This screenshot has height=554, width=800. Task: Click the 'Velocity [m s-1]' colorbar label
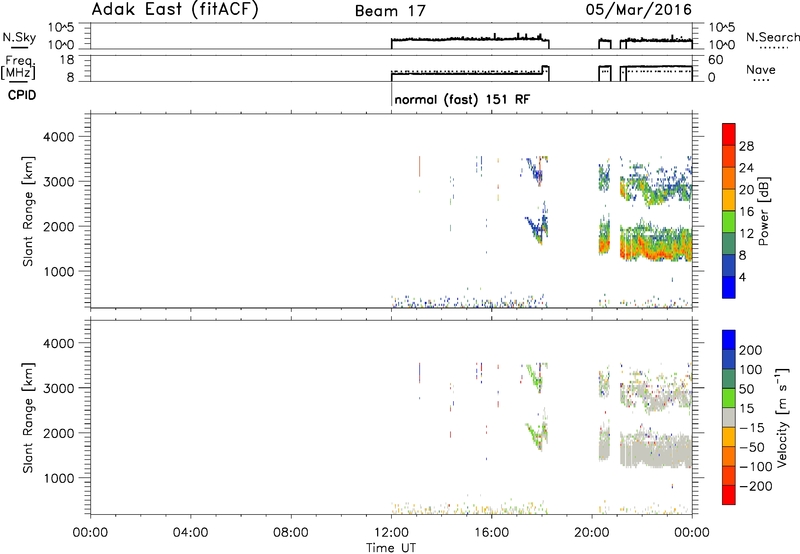pyautogui.click(x=781, y=417)
